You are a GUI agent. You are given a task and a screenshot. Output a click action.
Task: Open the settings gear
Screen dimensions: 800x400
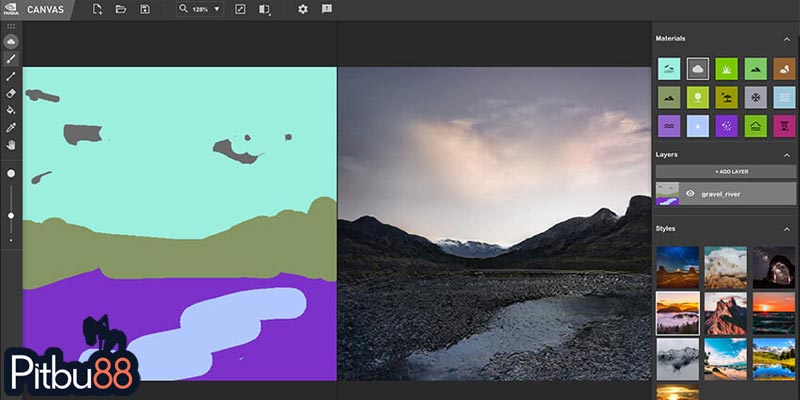coord(303,9)
